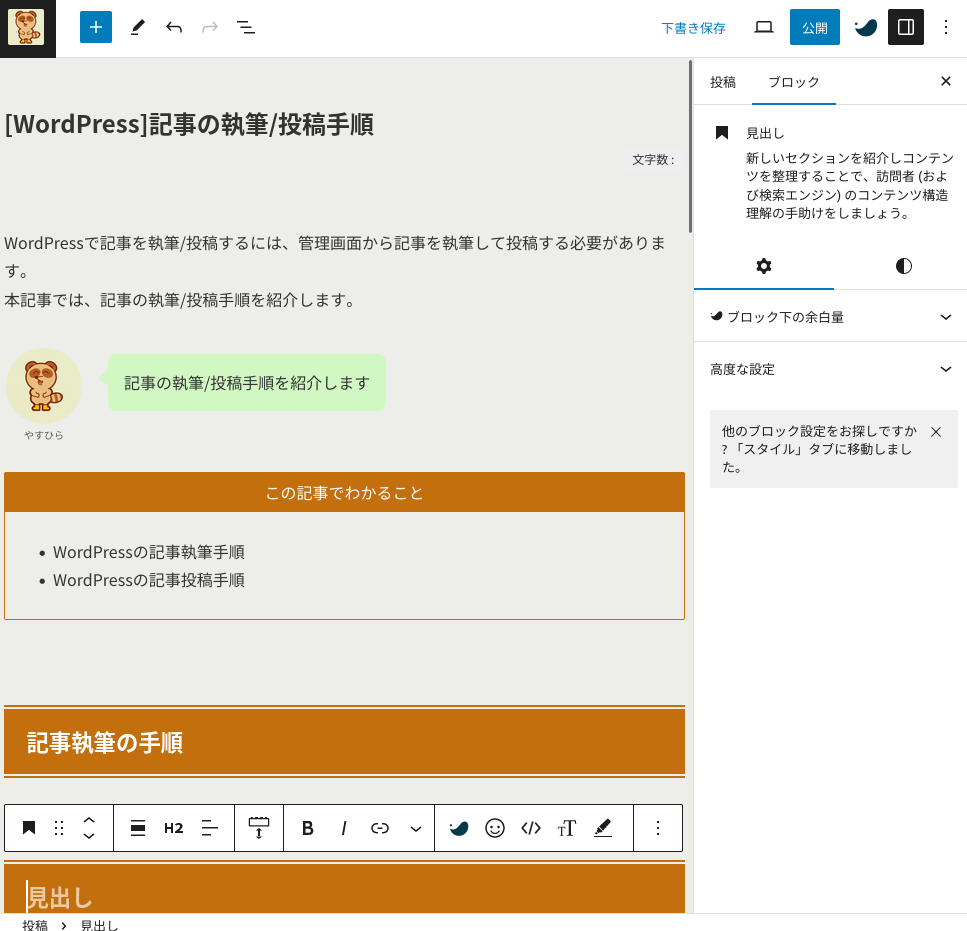Switch to the ブロック tab
Image resolution: width=967 pixels, height=931 pixels.
[x=794, y=82]
